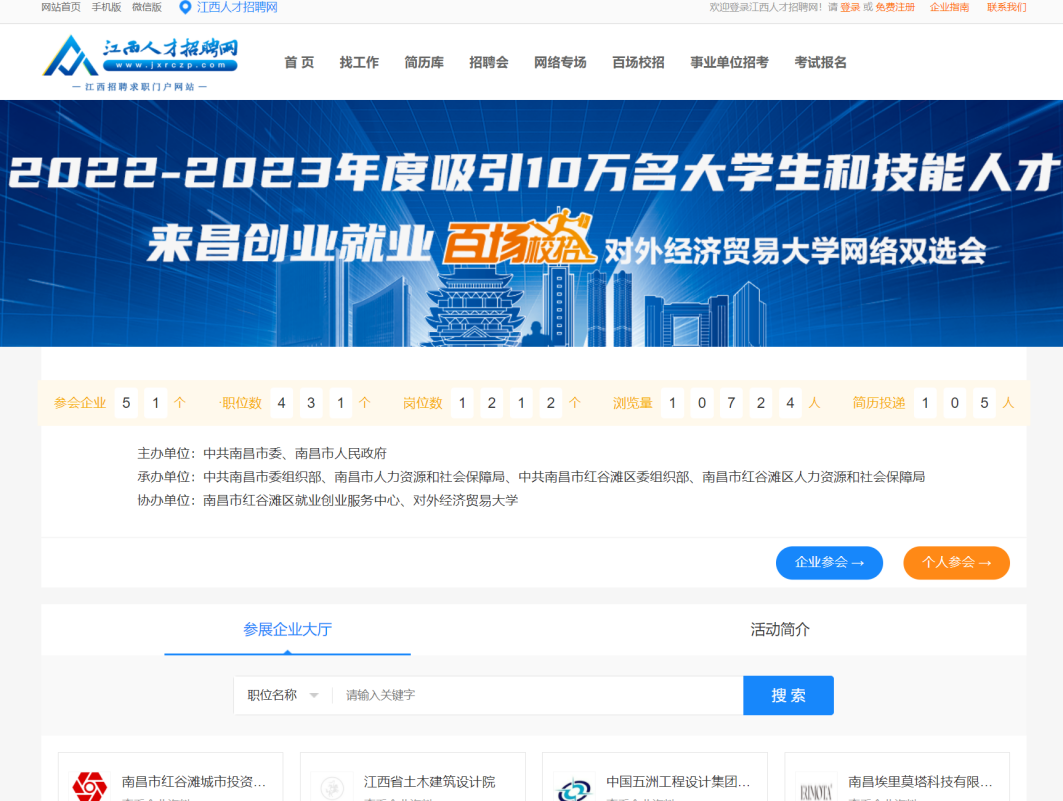Click the 江西人才招聘网 site logo
This screenshot has height=801, width=1063.
pos(140,60)
